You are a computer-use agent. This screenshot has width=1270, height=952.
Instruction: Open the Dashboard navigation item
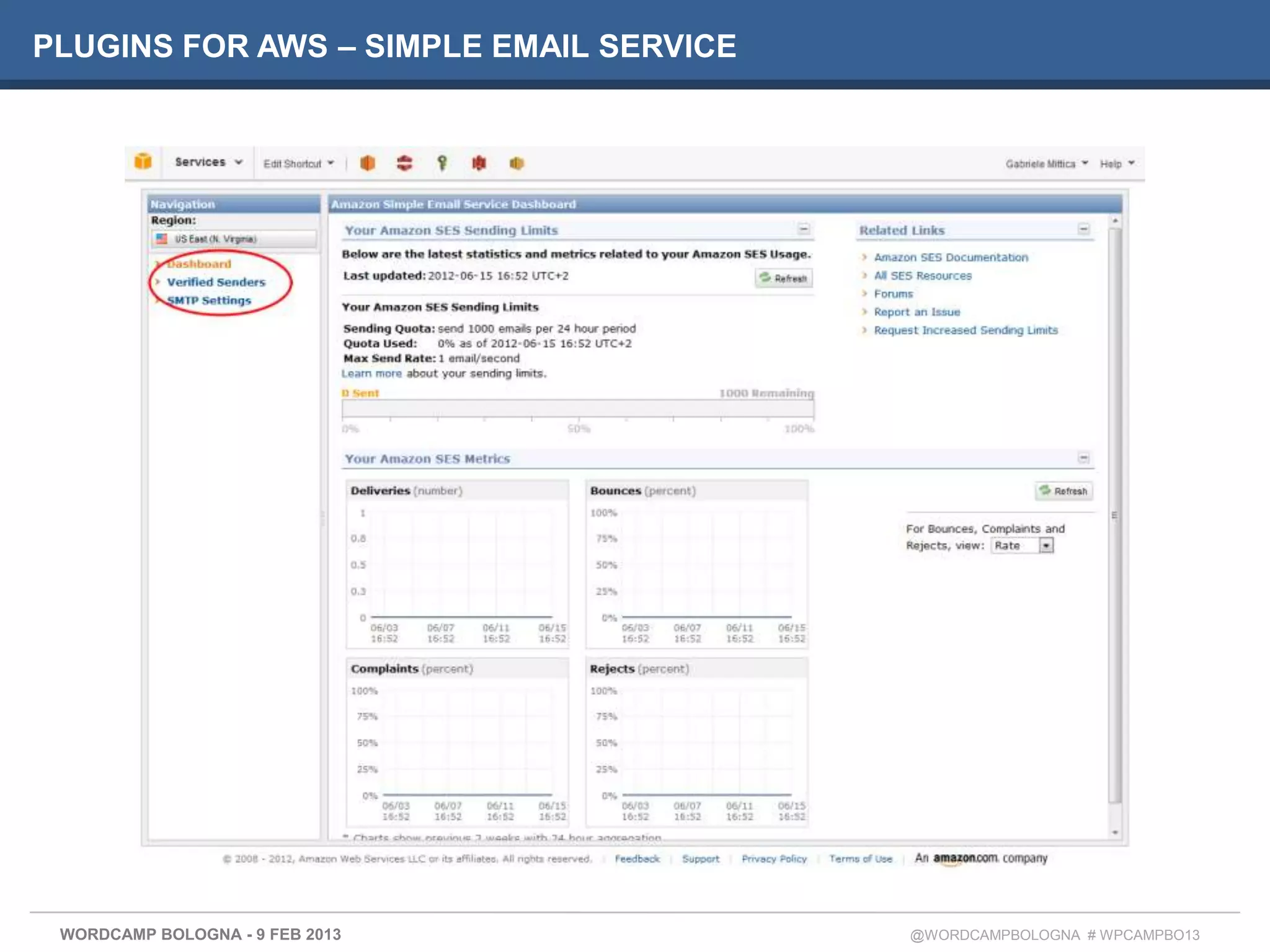tap(199, 264)
